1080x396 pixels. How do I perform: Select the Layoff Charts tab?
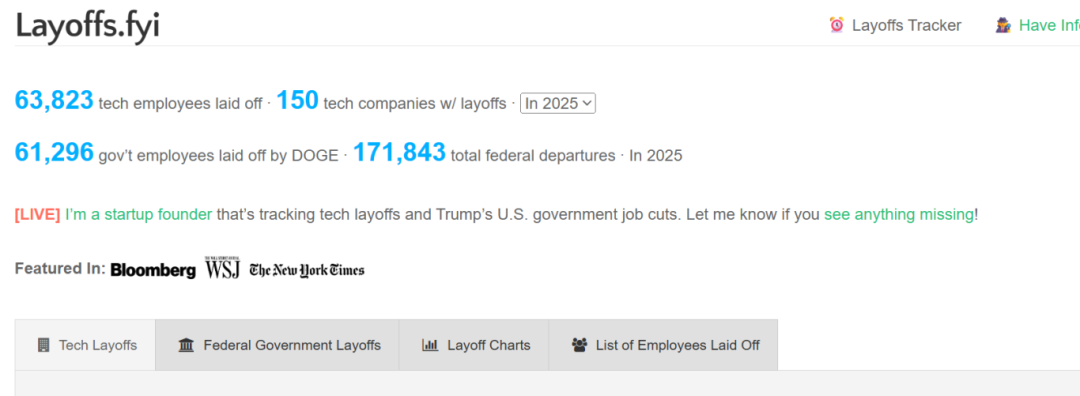coord(474,345)
